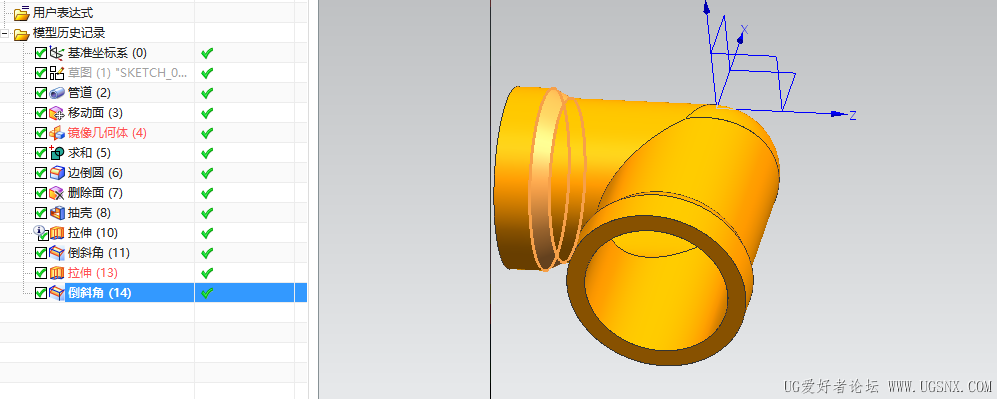
Task: Uncheck the 抽壳 (8) checkbox
Action: coord(41,213)
